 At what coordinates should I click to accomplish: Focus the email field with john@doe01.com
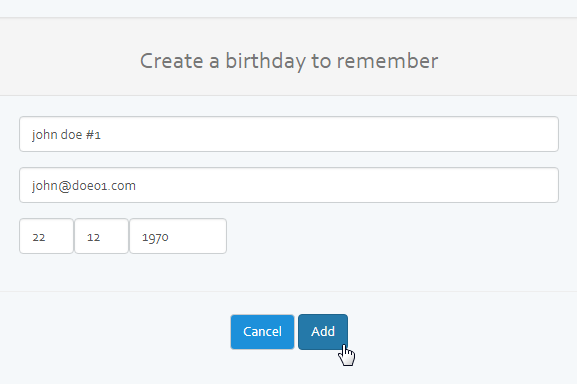pos(289,185)
